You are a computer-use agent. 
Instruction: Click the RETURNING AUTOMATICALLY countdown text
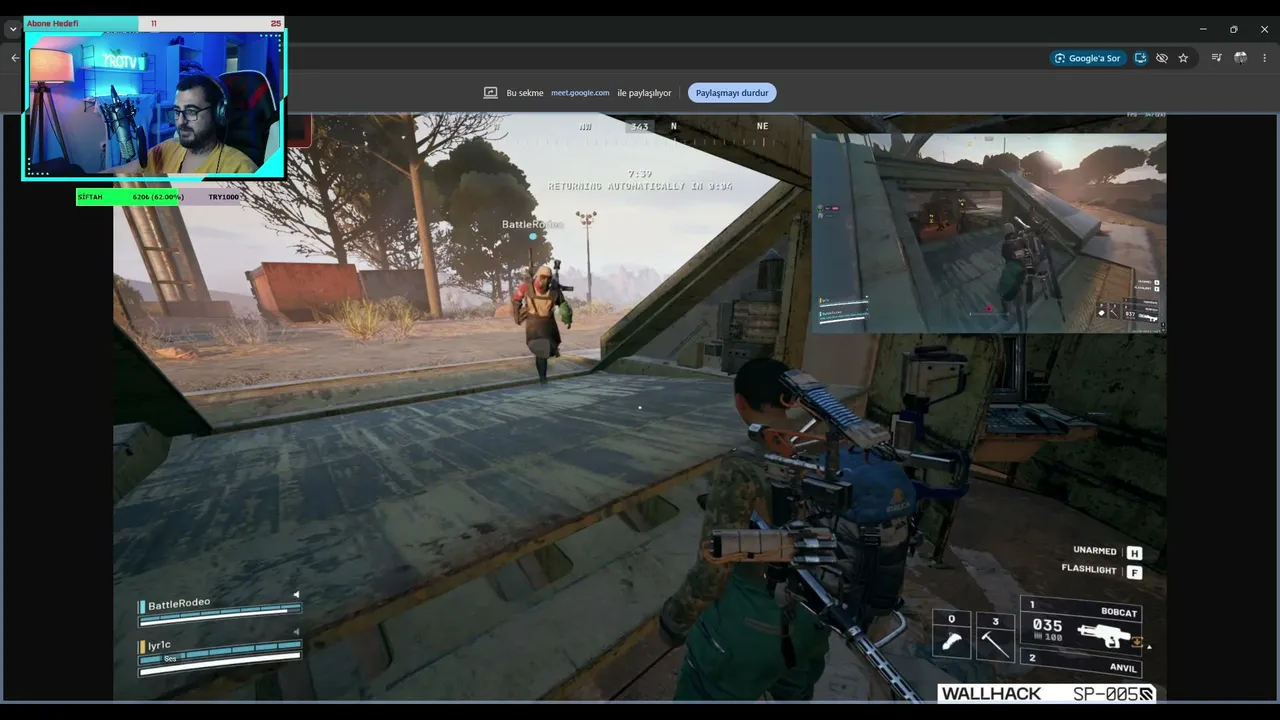pos(640,186)
